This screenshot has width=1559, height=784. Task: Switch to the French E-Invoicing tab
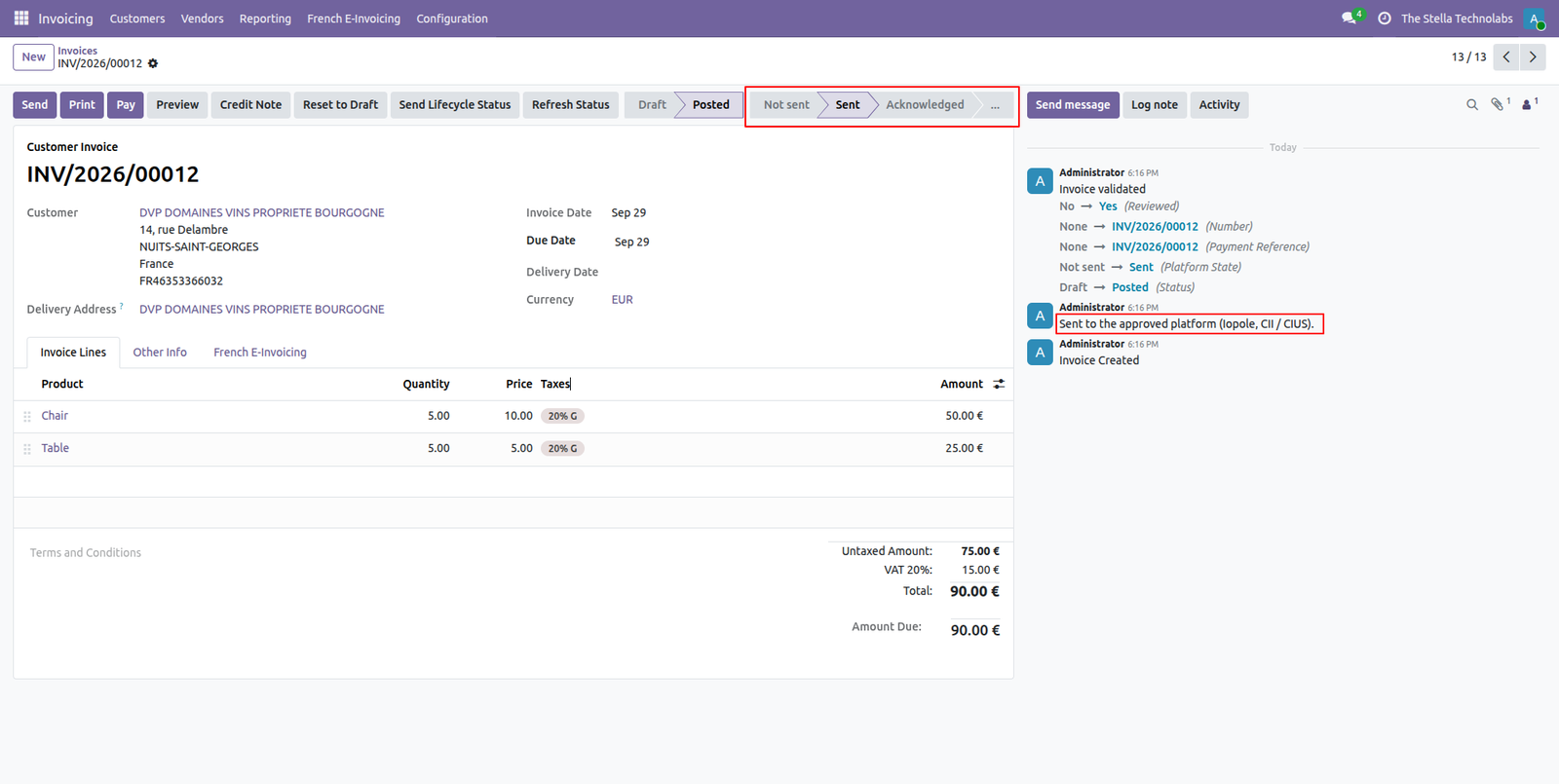tap(260, 353)
